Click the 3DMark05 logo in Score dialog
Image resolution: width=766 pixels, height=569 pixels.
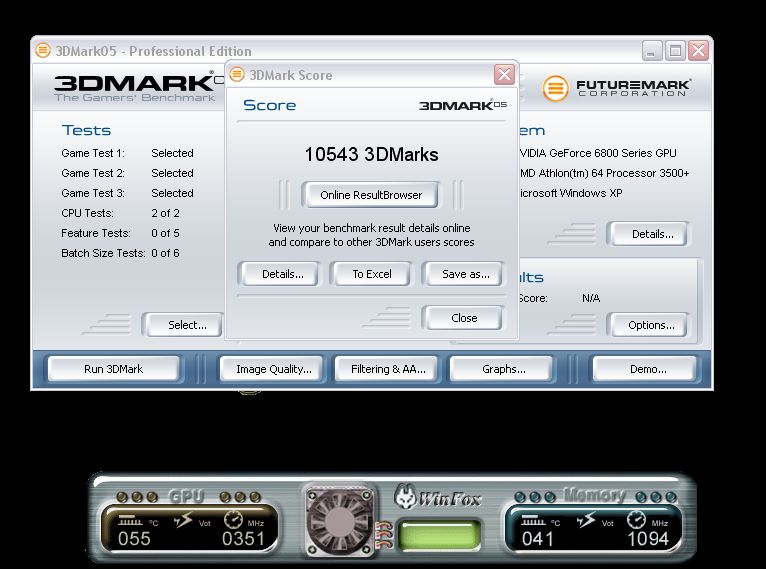pos(463,105)
